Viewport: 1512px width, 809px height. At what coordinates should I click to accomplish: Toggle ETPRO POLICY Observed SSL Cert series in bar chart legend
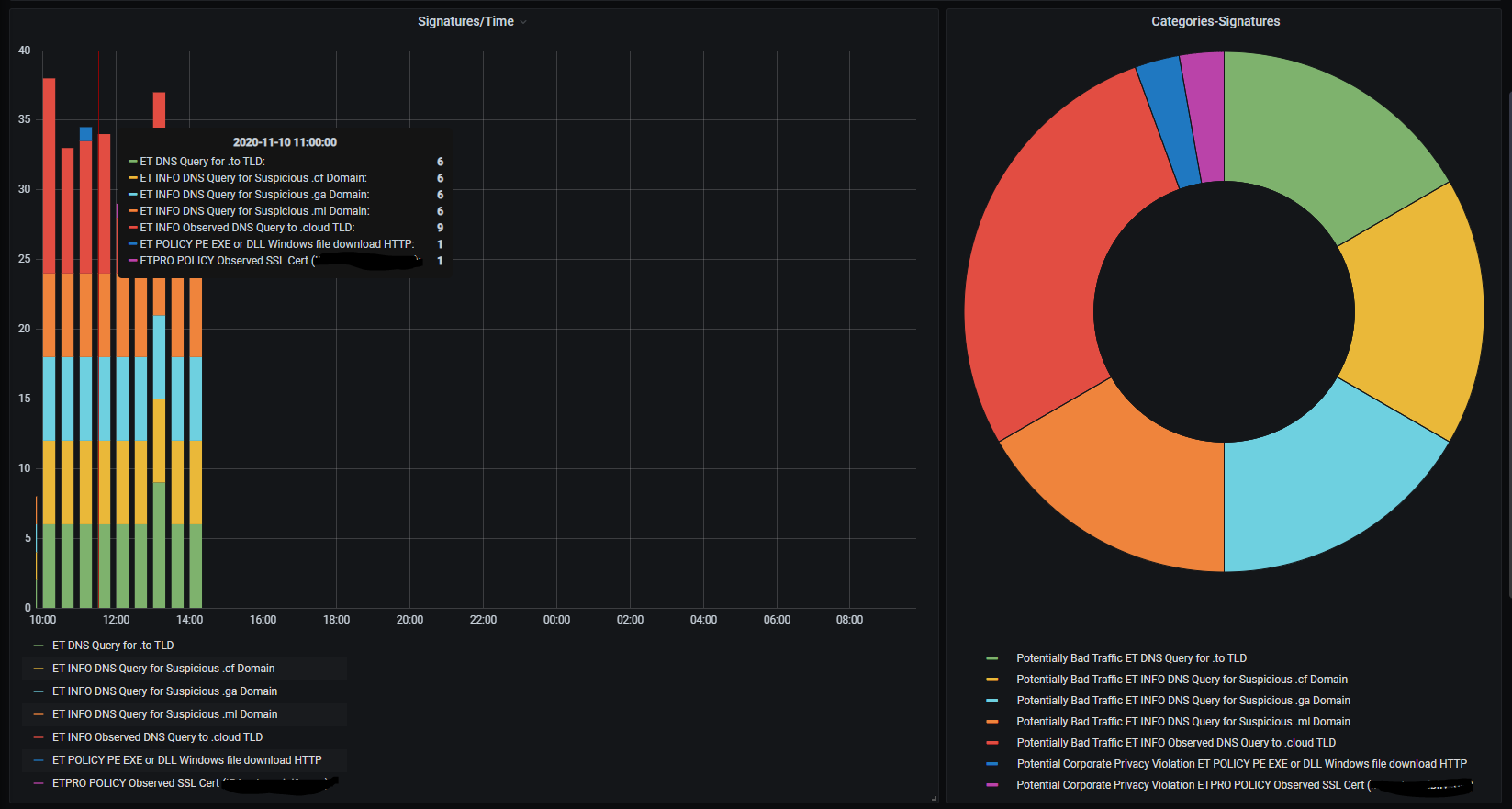[195, 783]
